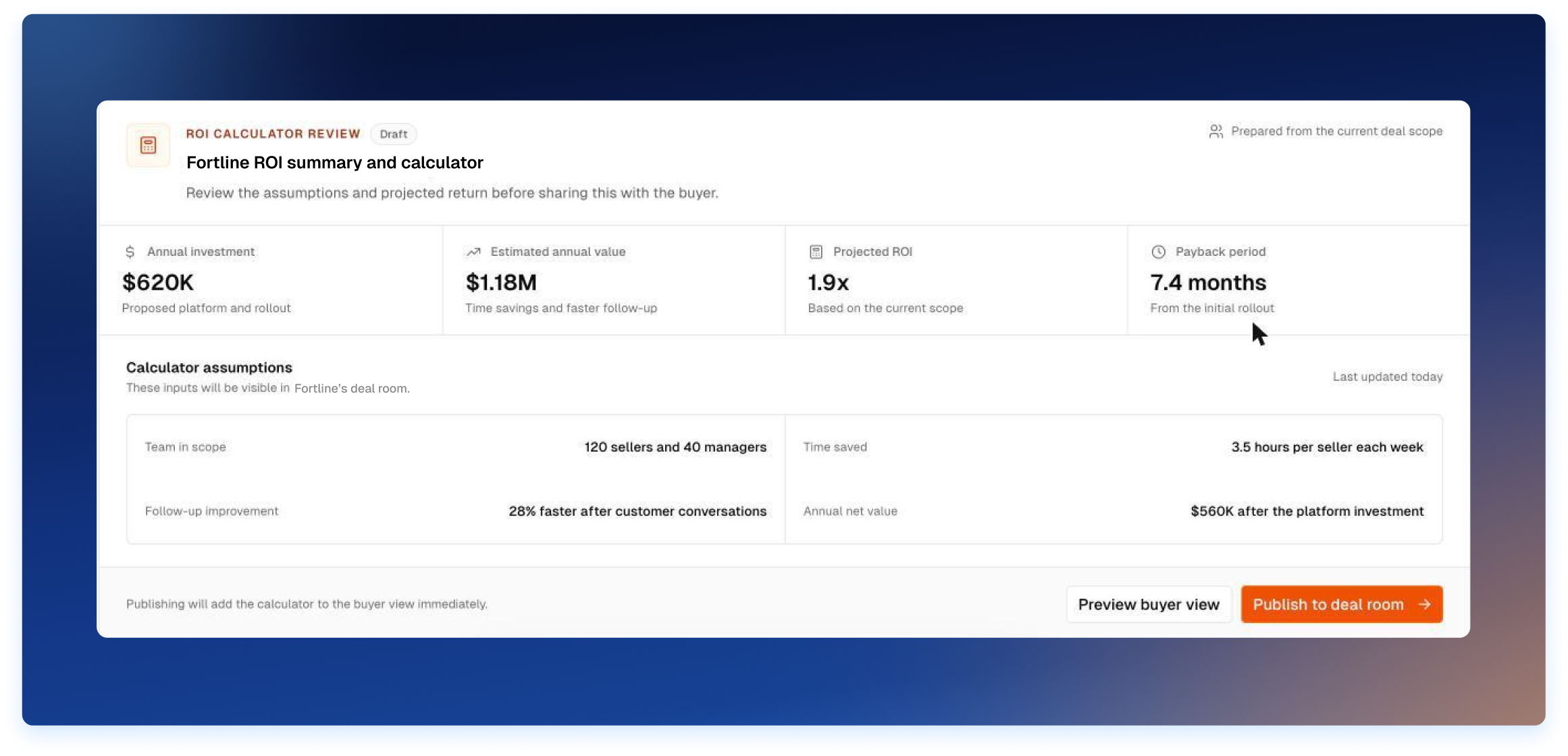This screenshot has height=756, width=1568.
Task: Click 28% faster after customer conversations value
Action: (x=637, y=511)
